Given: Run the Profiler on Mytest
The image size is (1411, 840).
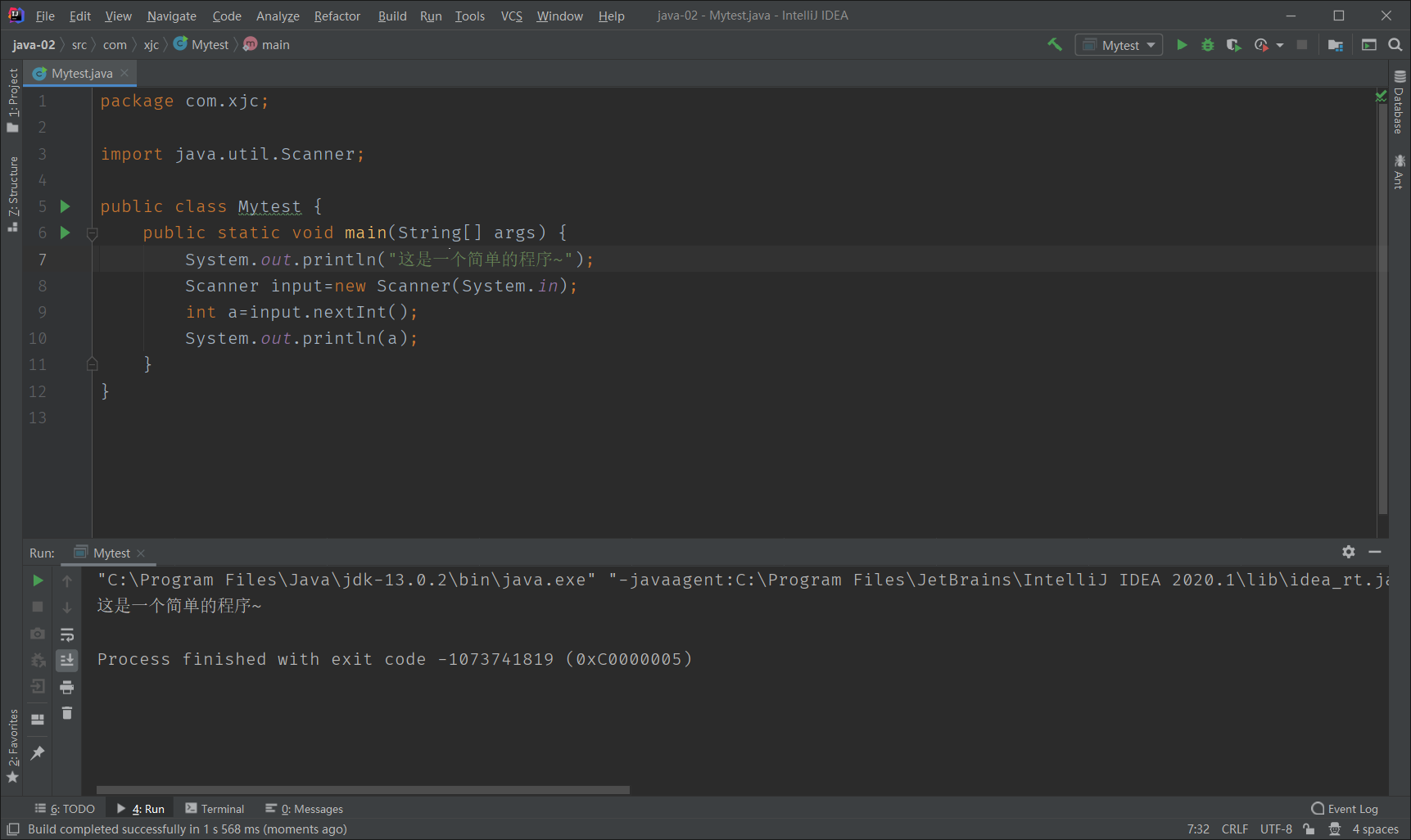Looking at the screenshot, I should pyautogui.click(x=1261, y=45).
